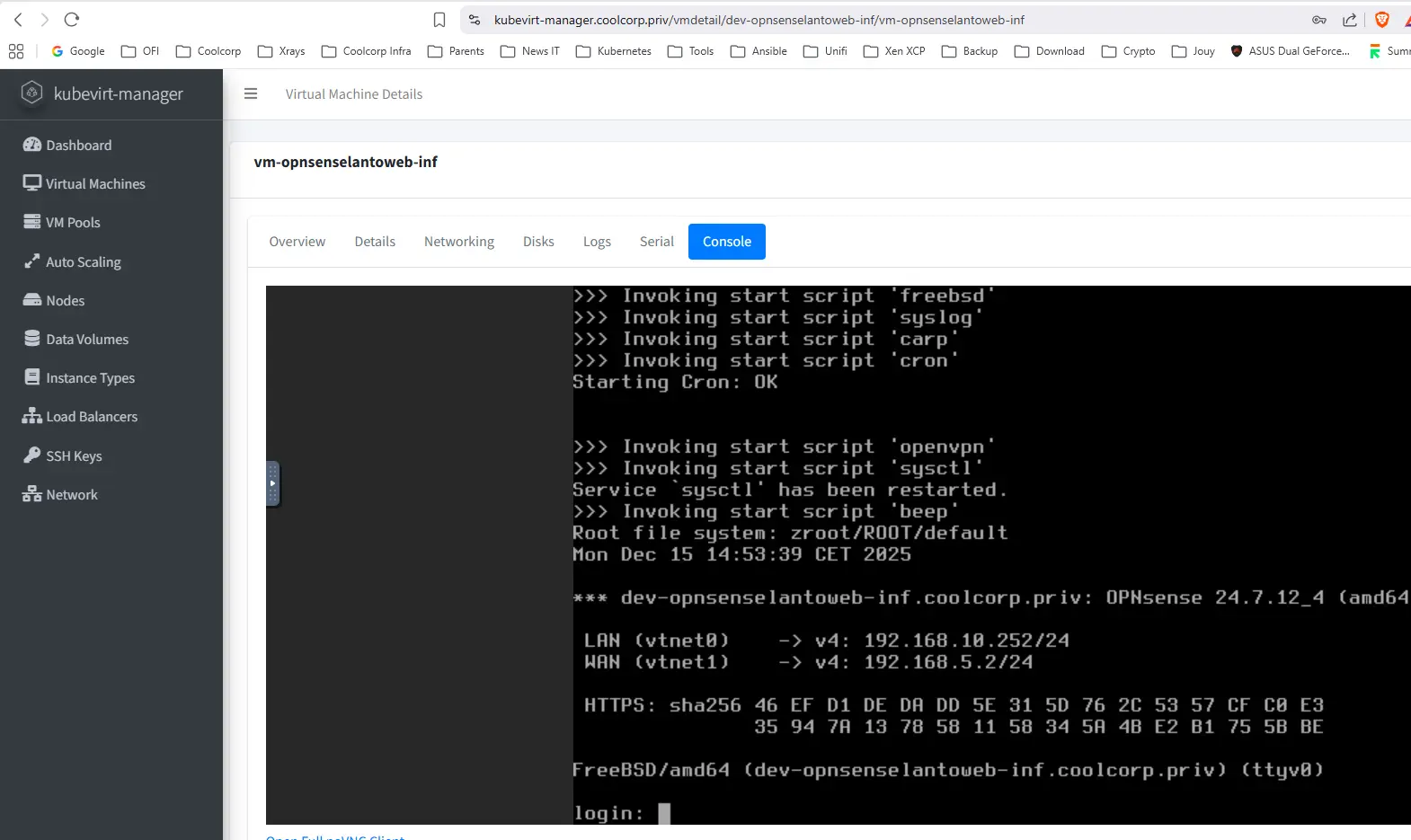Click the Data Volumes database icon

coord(32,339)
